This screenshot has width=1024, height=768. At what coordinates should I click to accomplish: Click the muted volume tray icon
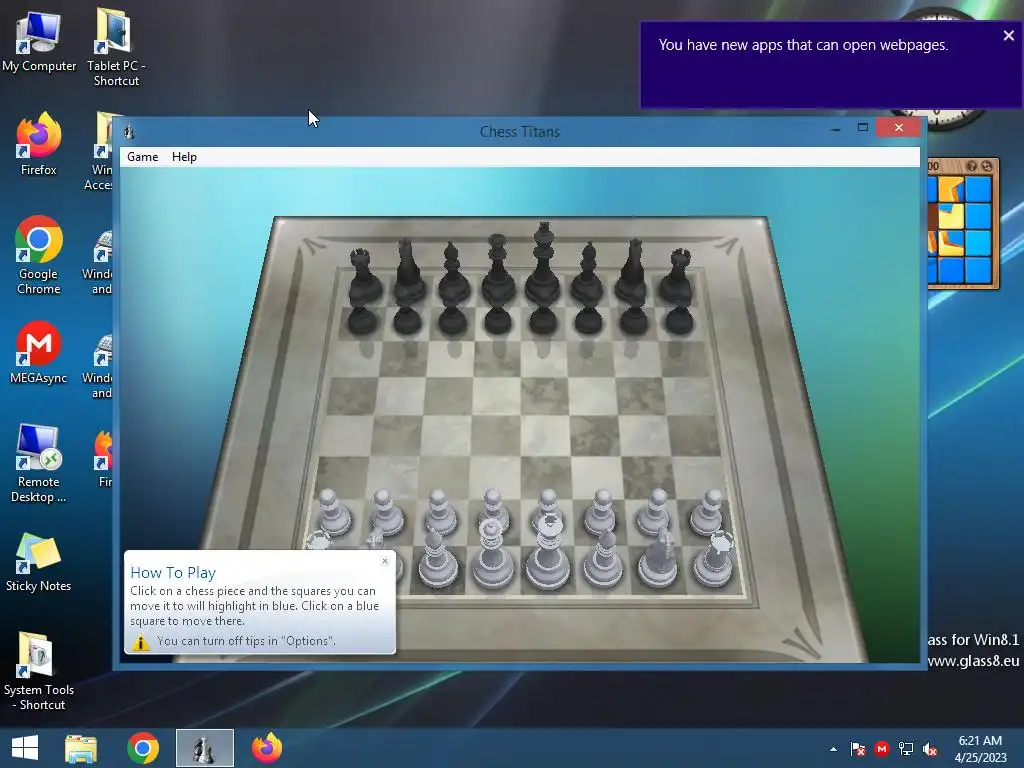tap(930, 749)
